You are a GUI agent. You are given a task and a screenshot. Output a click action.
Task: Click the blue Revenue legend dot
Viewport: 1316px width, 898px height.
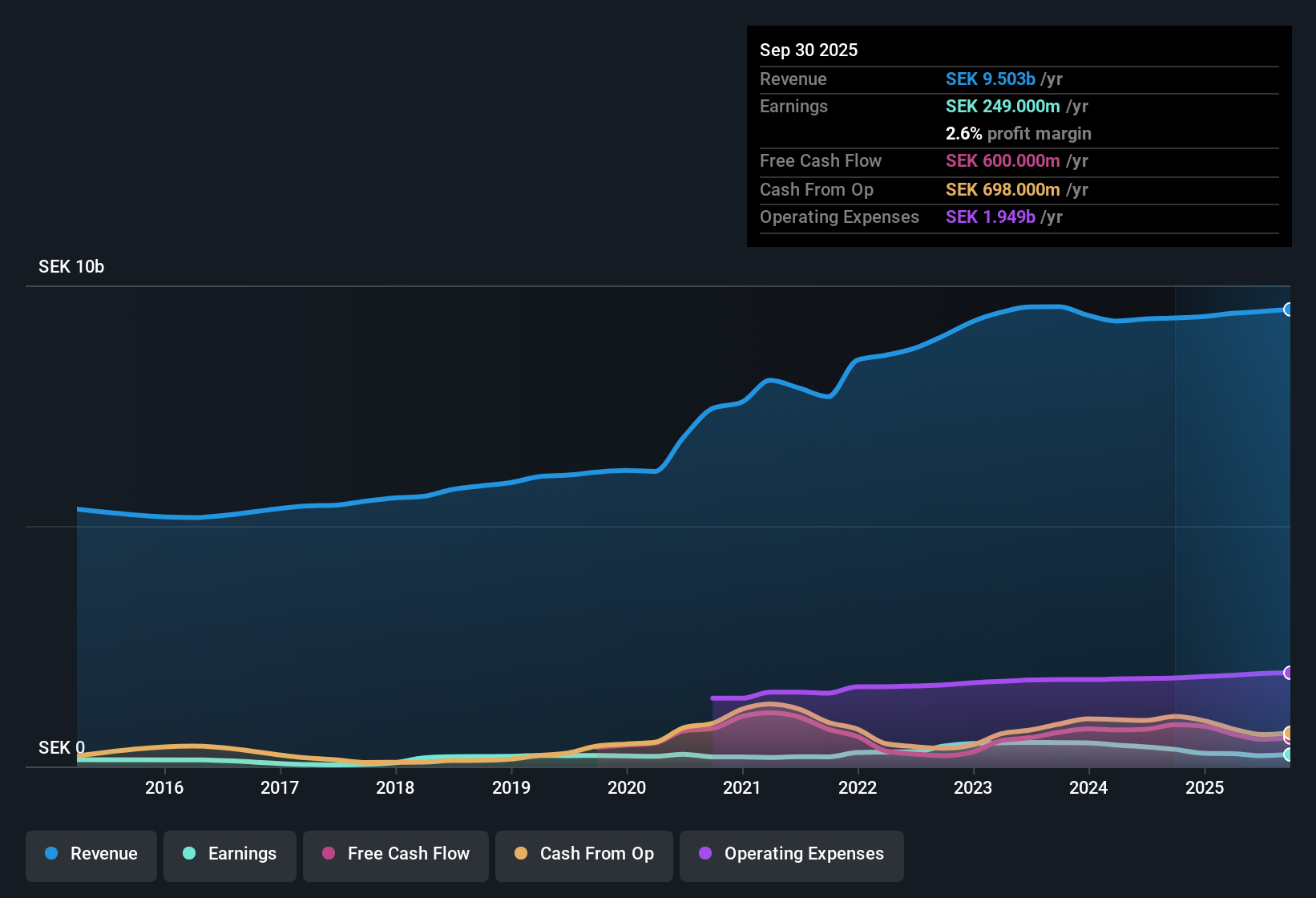click(x=51, y=853)
